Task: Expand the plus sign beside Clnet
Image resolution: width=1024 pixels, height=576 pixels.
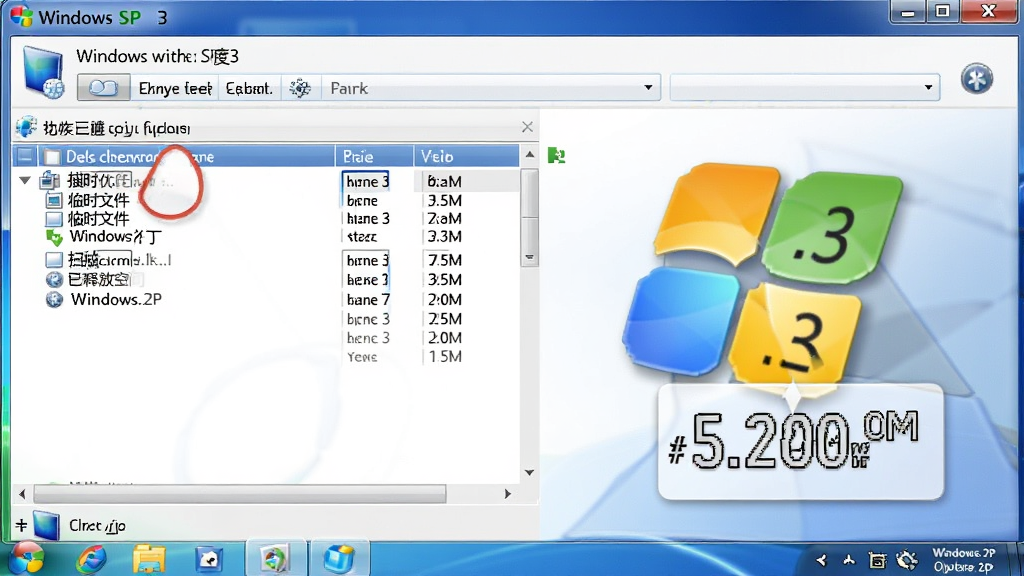Action: pos(21,525)
